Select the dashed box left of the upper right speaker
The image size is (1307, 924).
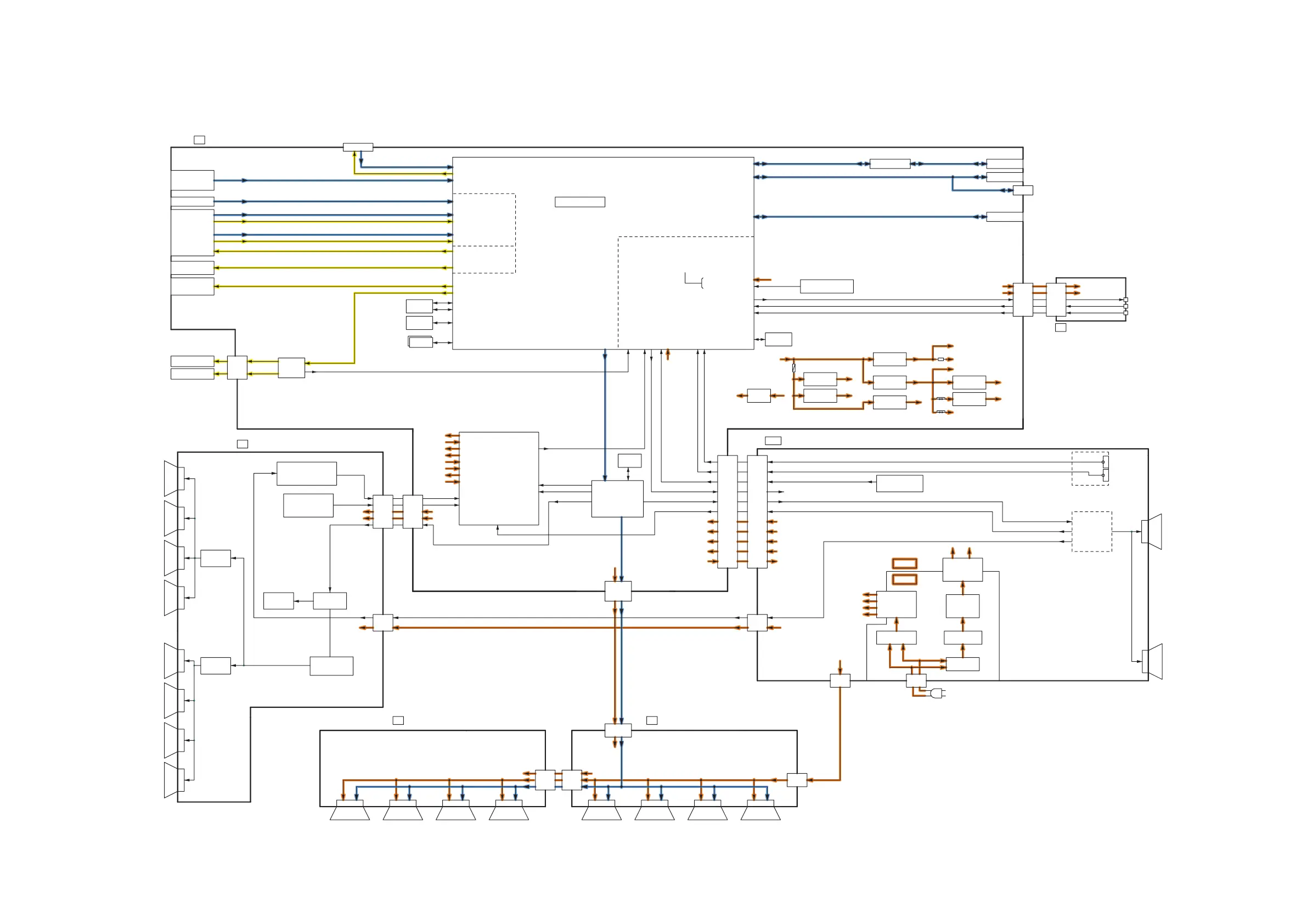(1091, 532)
